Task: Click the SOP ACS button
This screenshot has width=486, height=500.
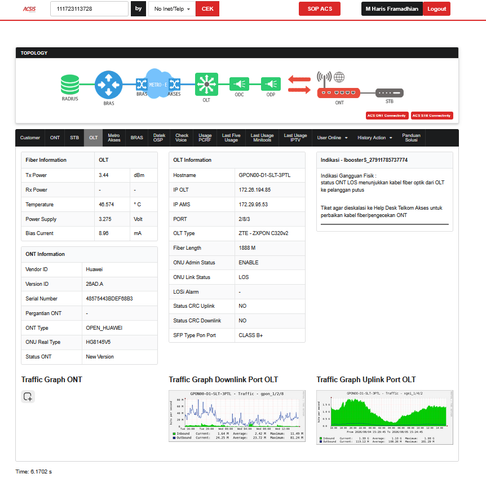Action: point(320,9)
